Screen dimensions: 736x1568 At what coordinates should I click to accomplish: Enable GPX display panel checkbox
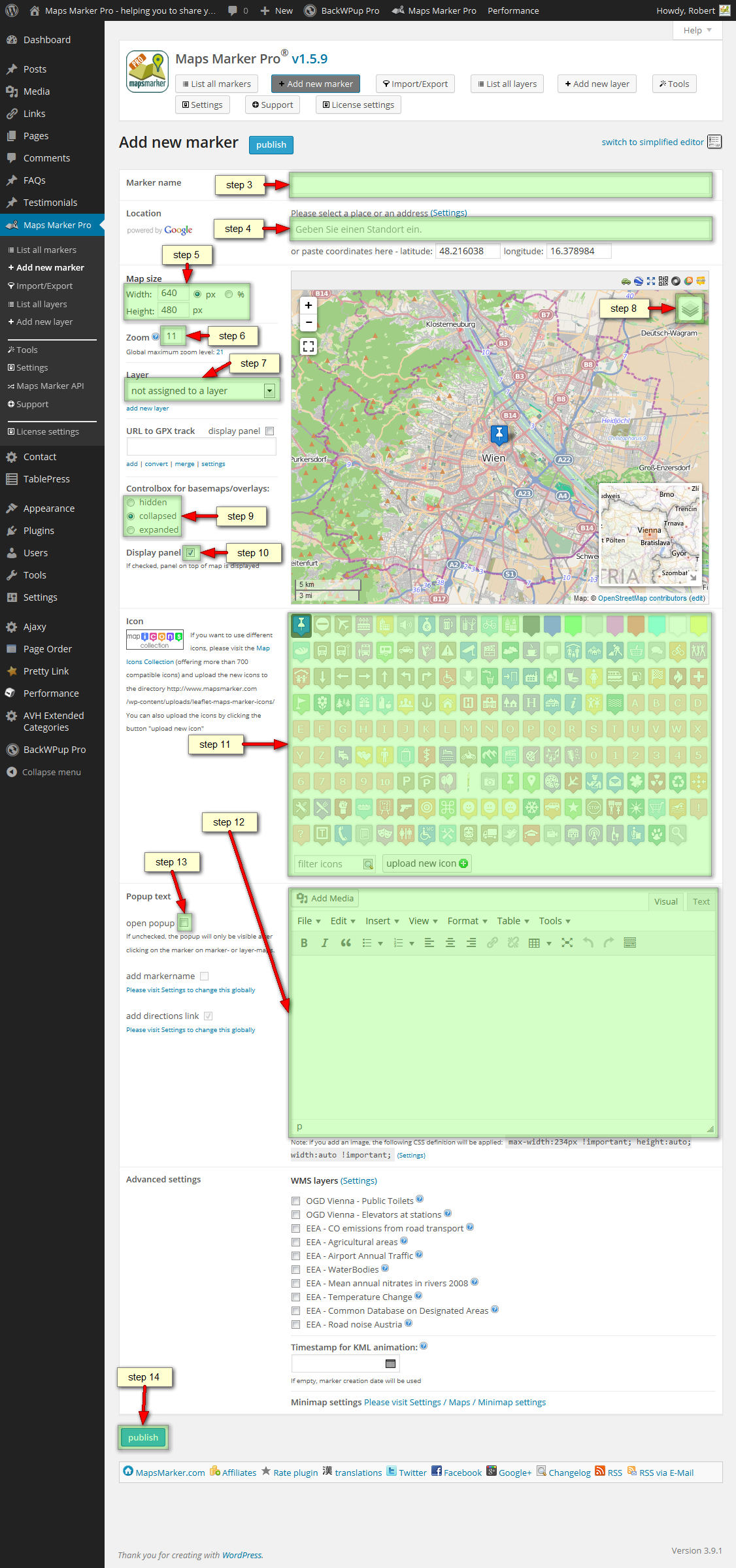tap(270, 431)
